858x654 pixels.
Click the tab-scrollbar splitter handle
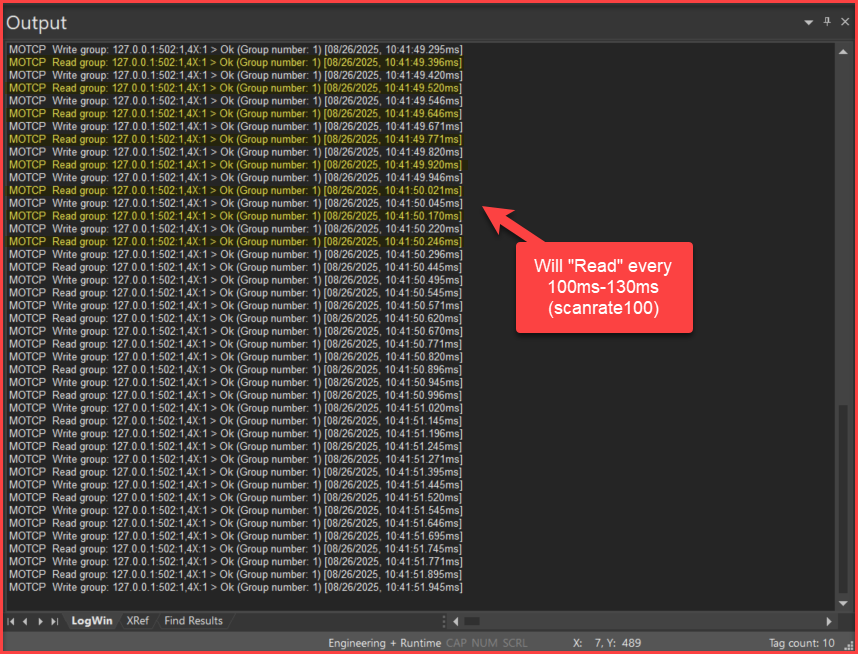444,621
